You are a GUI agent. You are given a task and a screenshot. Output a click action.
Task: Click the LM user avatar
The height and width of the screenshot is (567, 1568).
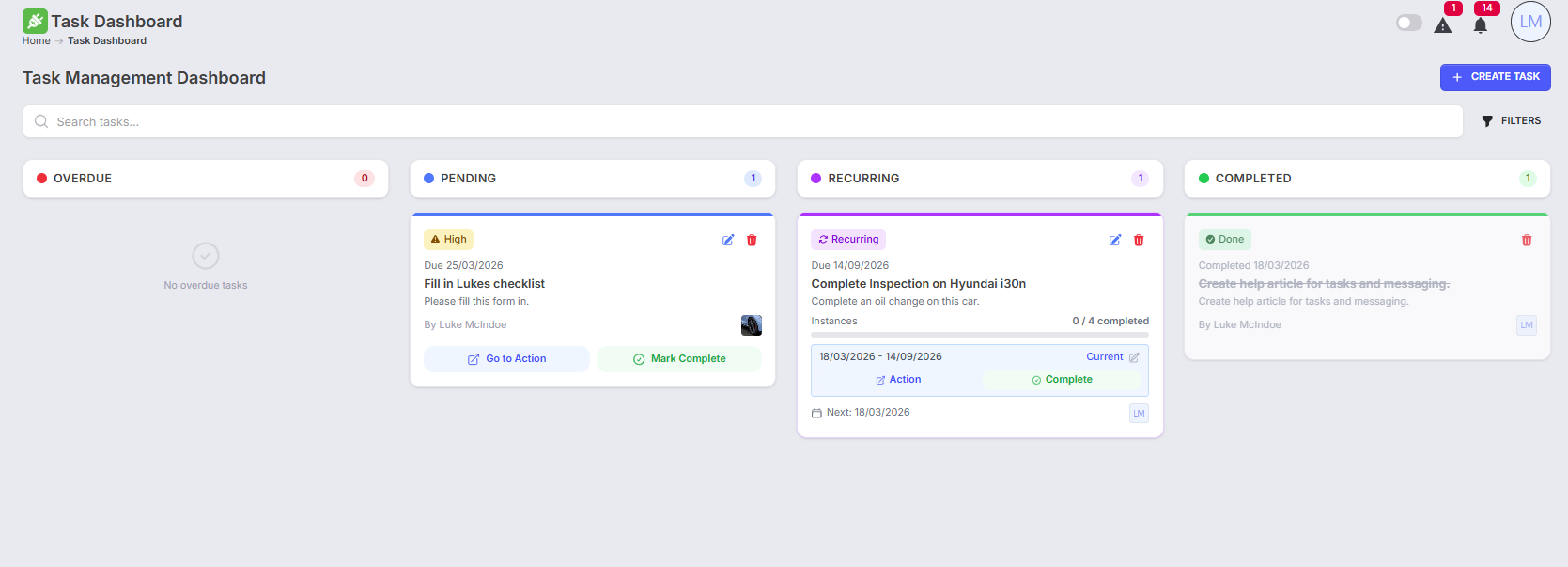1530,22
